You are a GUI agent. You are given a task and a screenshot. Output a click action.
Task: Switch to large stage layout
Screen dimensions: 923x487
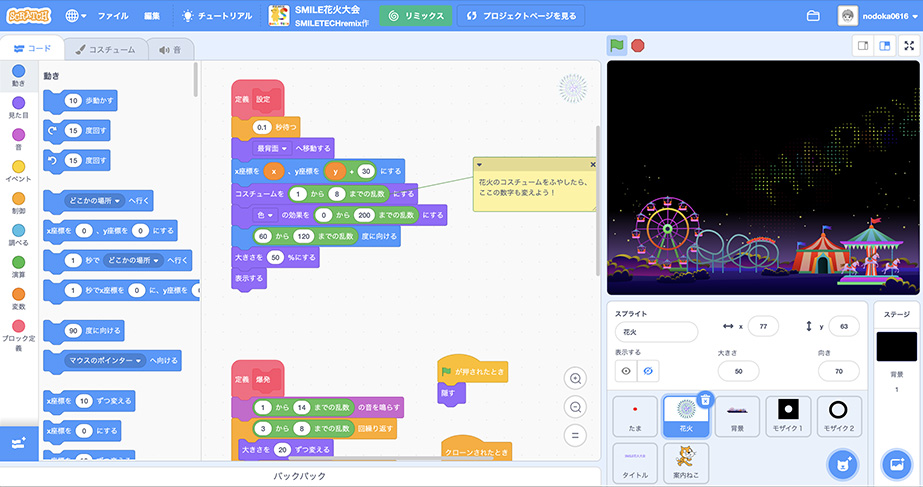pyautogui.click(x=884, y=45)
